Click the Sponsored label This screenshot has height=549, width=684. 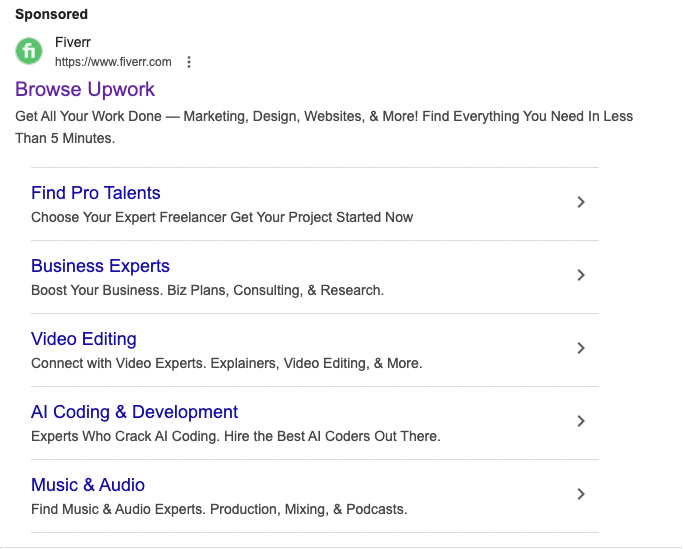pos(51,14)
